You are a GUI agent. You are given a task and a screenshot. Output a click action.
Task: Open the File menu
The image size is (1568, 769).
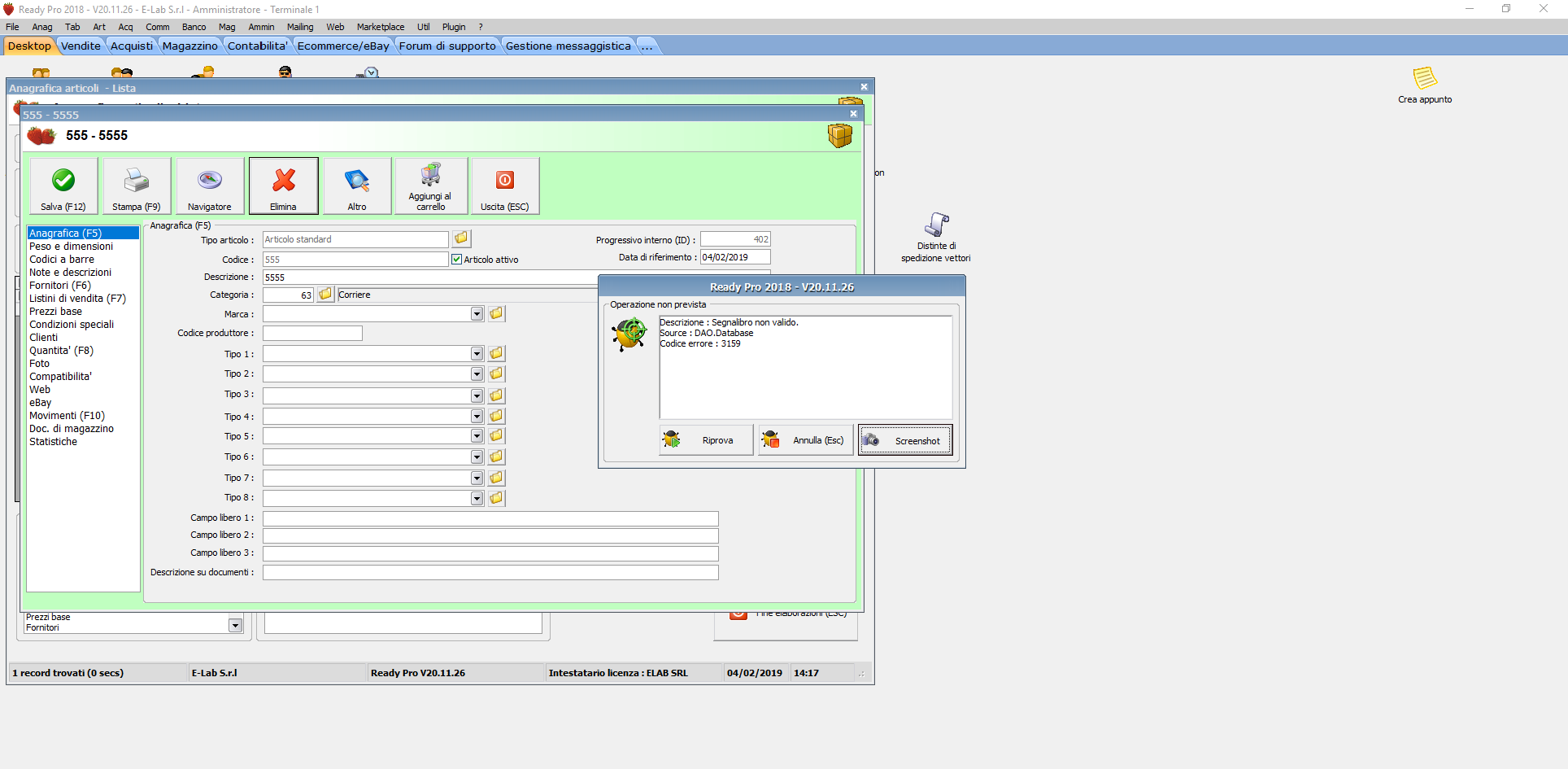[12, 27]
